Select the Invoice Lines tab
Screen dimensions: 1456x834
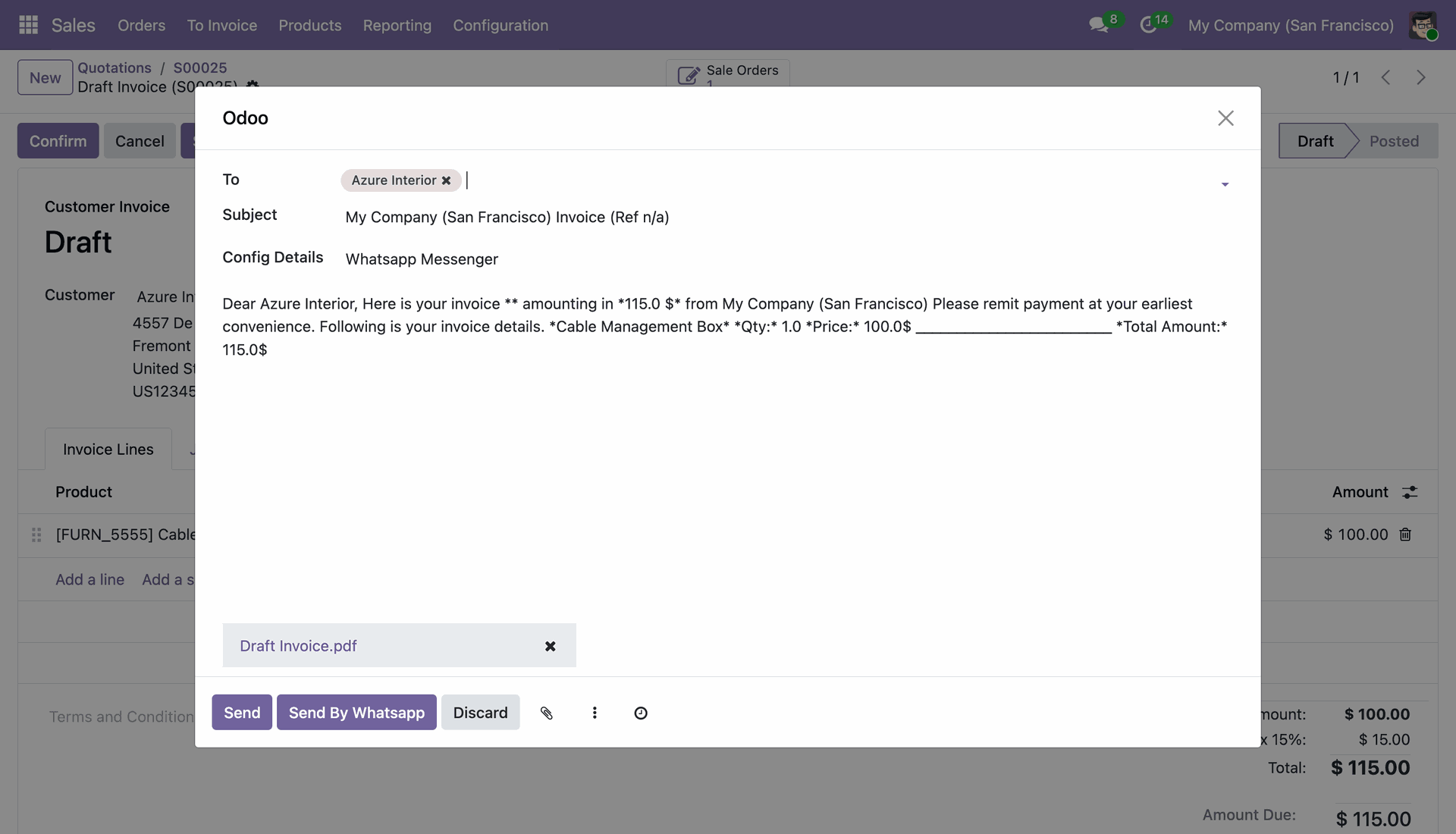108,450
